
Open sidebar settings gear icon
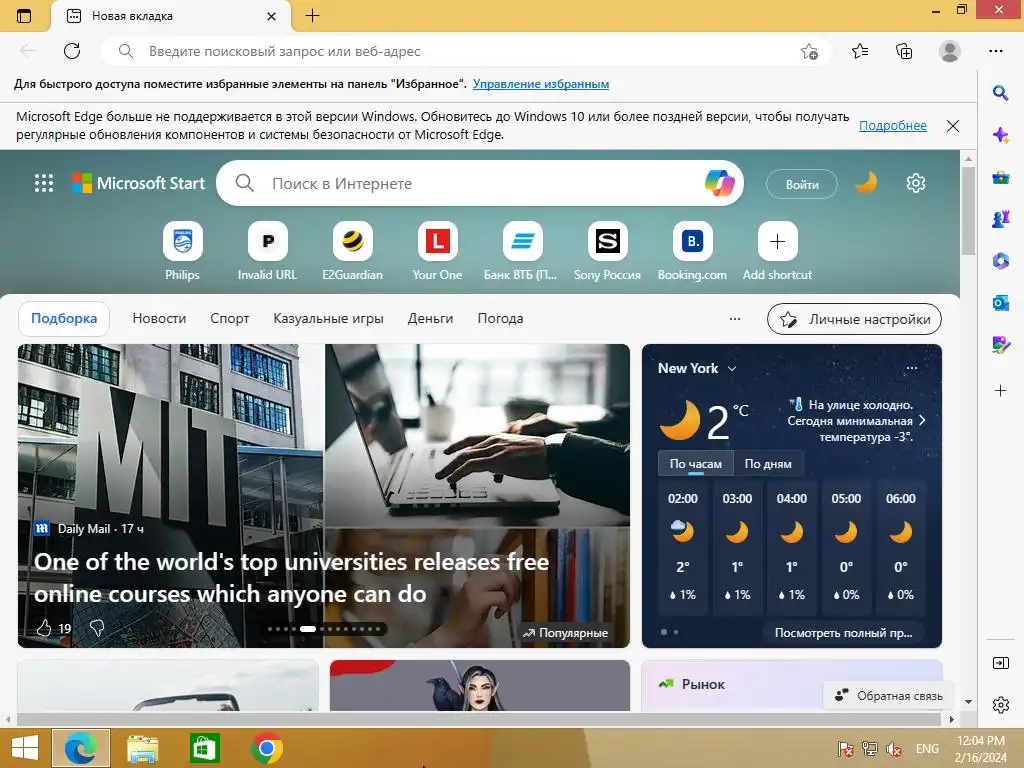(x=1000, y=705)
